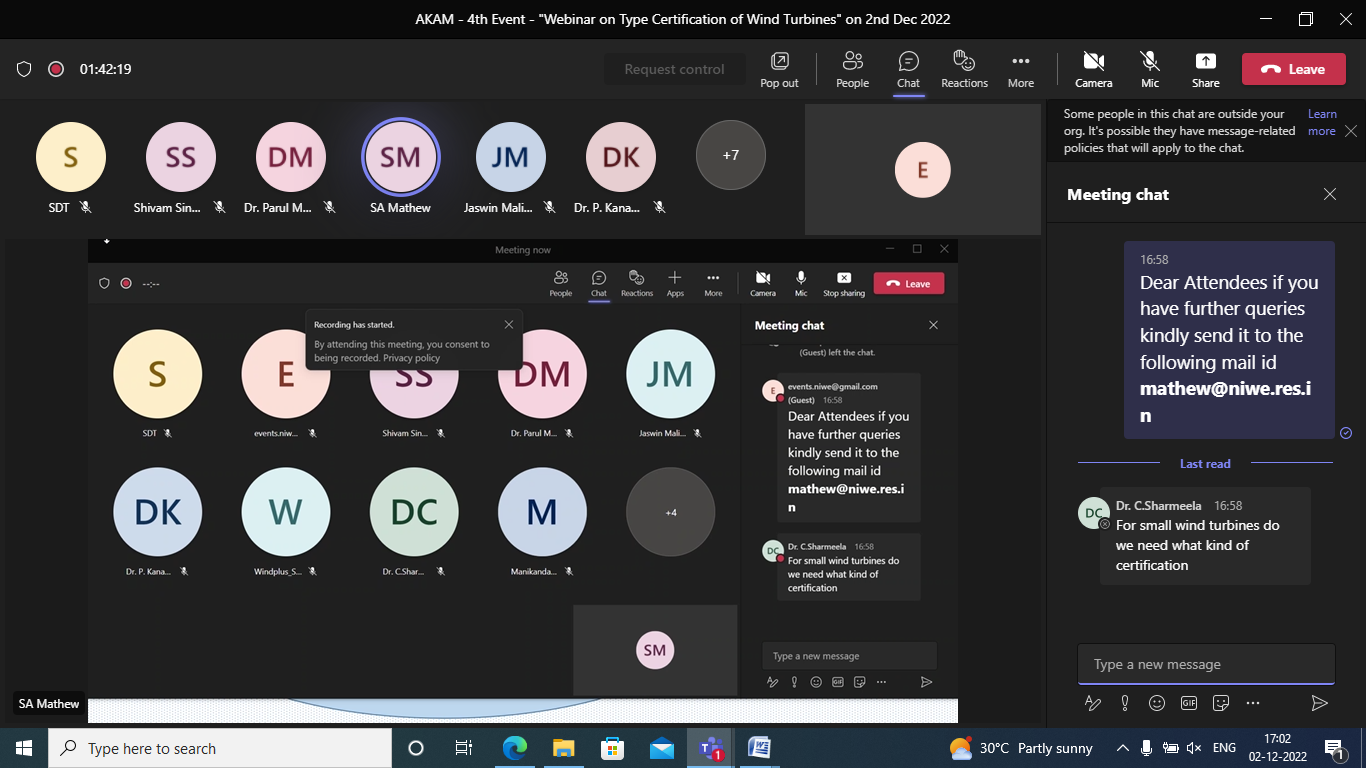The image size is (1366, 768).
Task: Toggle the Chat panel button
Action: point(908,68)
